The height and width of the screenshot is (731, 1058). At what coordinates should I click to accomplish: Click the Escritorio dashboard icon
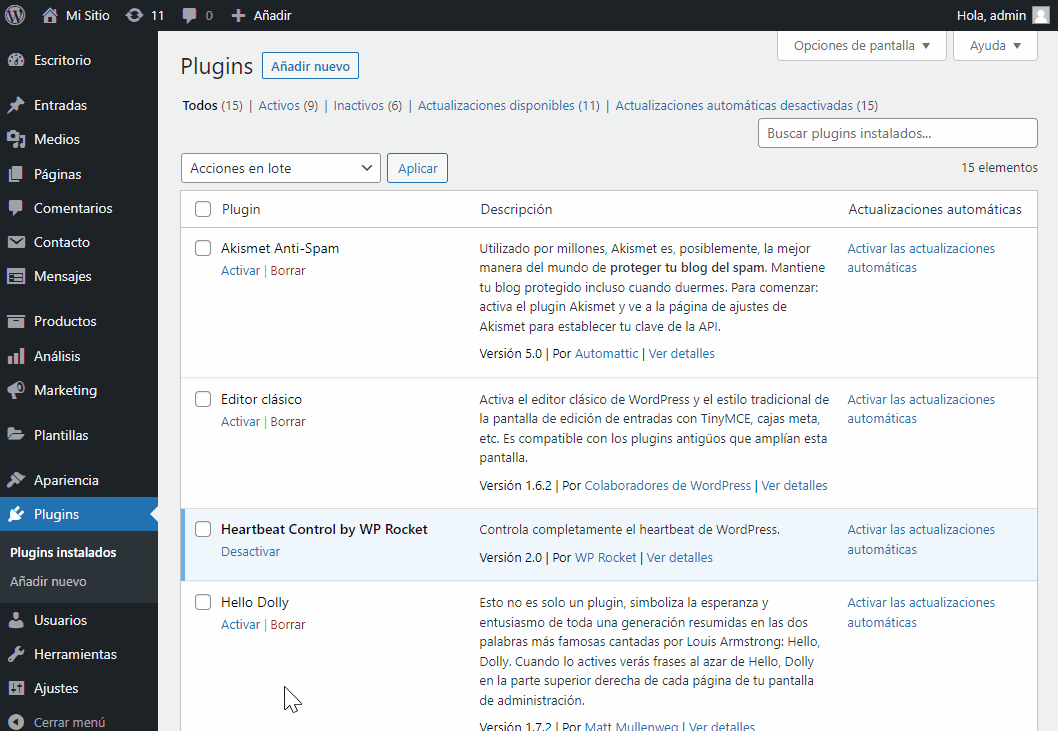pos(16,60)
